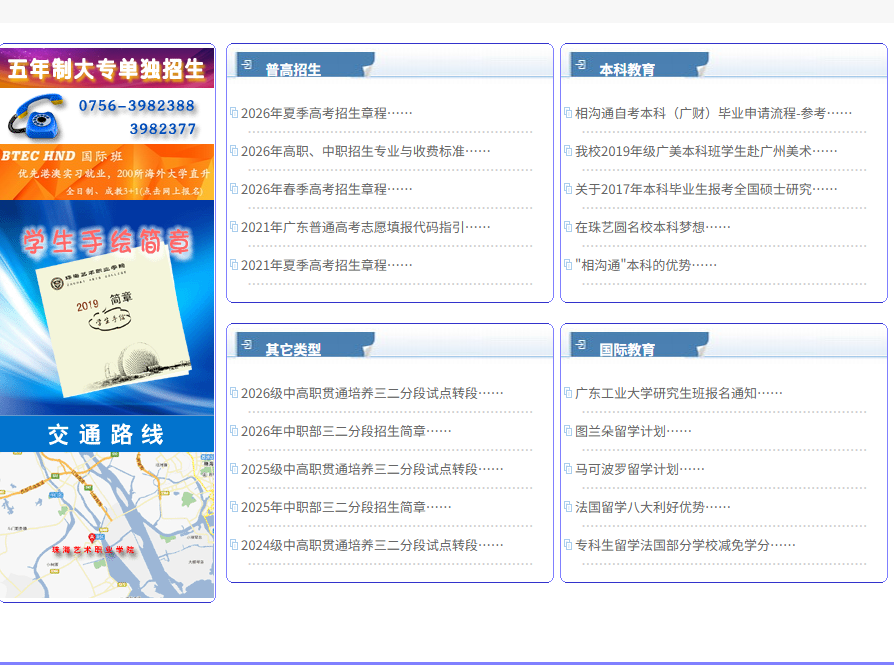
Task: Click document icon next to "相沟通"本科的优势
Action: click(568, 265)
